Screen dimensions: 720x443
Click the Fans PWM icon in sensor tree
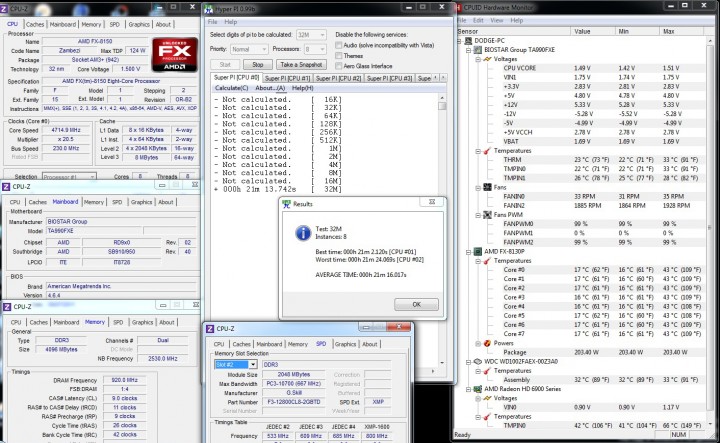tap(487, 215)
